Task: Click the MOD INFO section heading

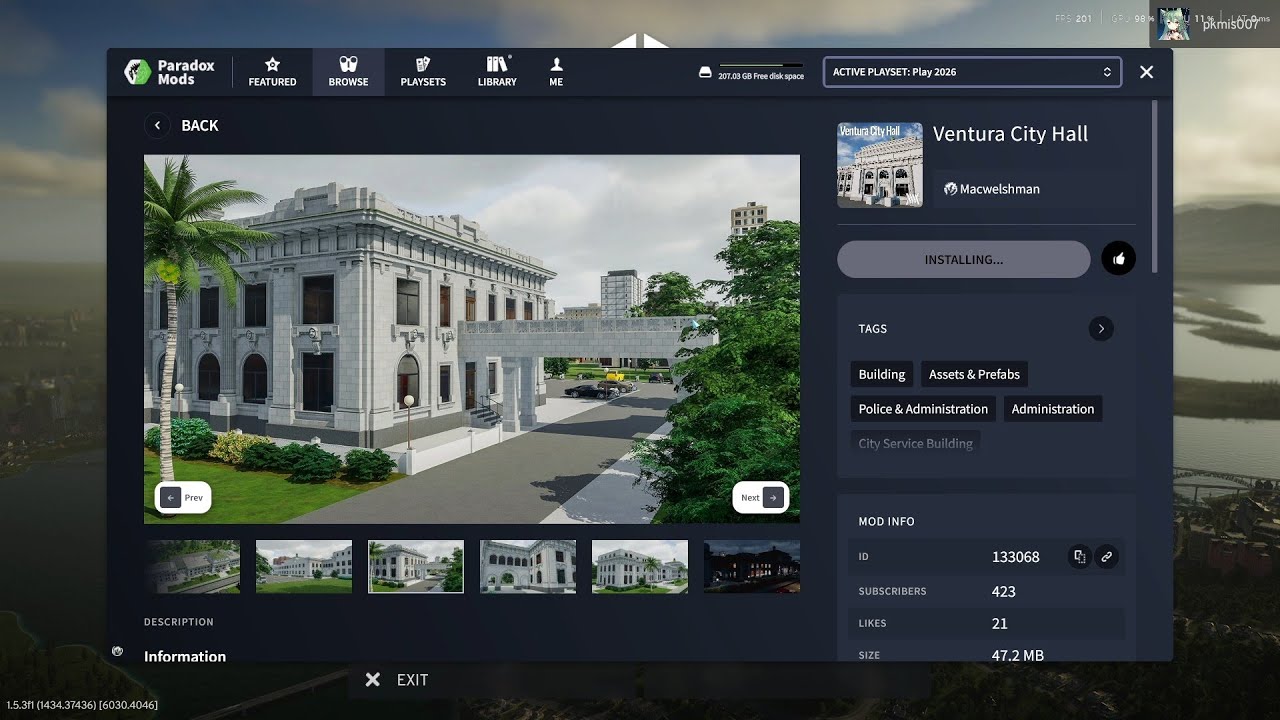Action: [x=886, y=521]
